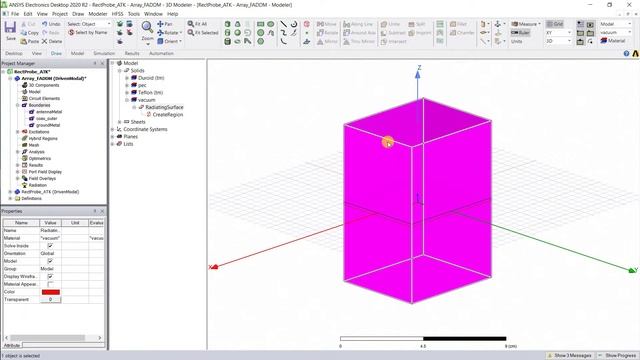This screenshot has height=360, width=640.
Task: Click the Units button
Action: click(x=516, y=41)
